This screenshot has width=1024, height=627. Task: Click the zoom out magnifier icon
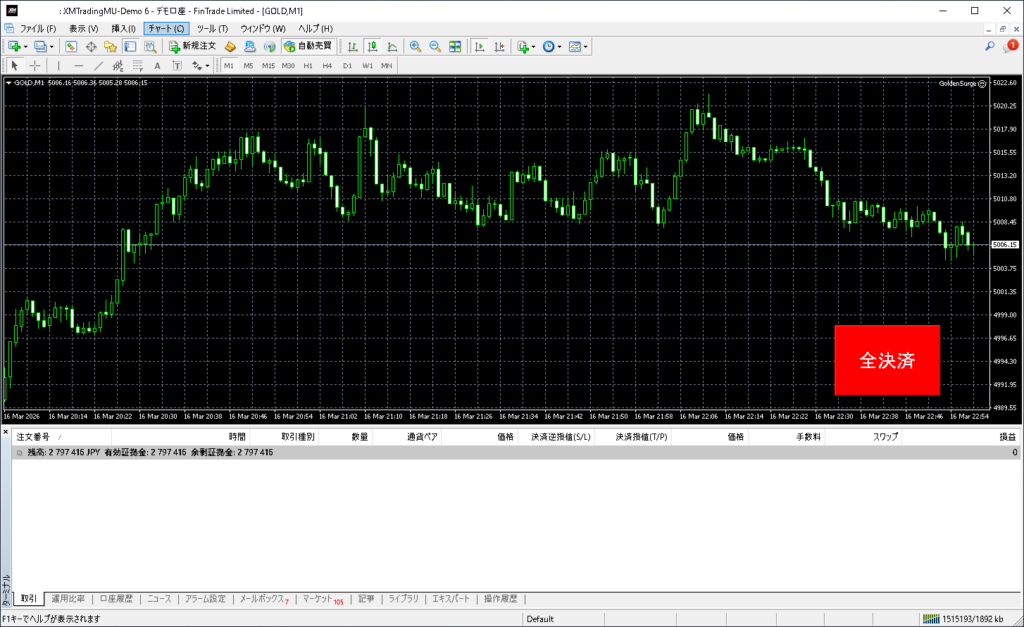click(435, 46)
